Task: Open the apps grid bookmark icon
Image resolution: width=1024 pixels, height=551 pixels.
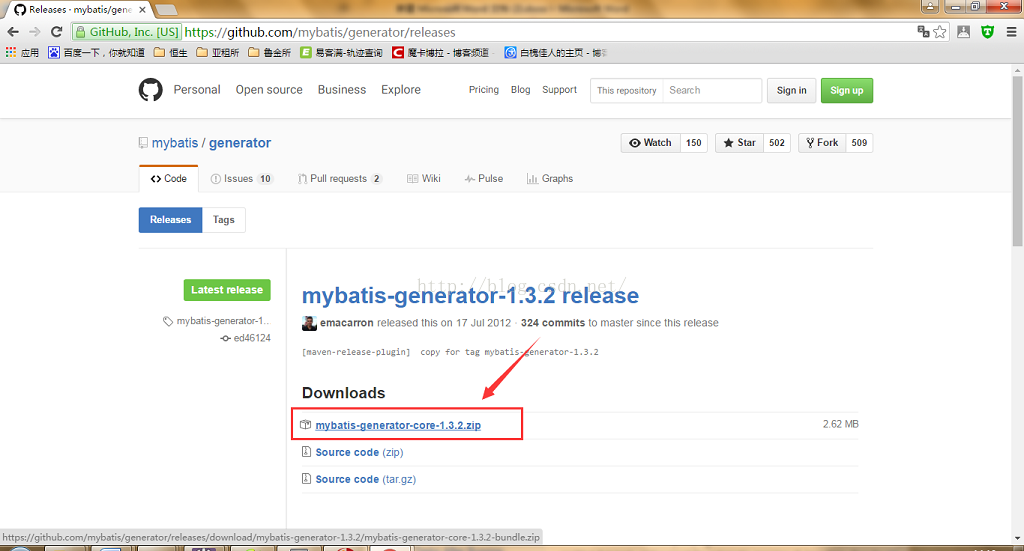Action: click(x=11, y=52)
